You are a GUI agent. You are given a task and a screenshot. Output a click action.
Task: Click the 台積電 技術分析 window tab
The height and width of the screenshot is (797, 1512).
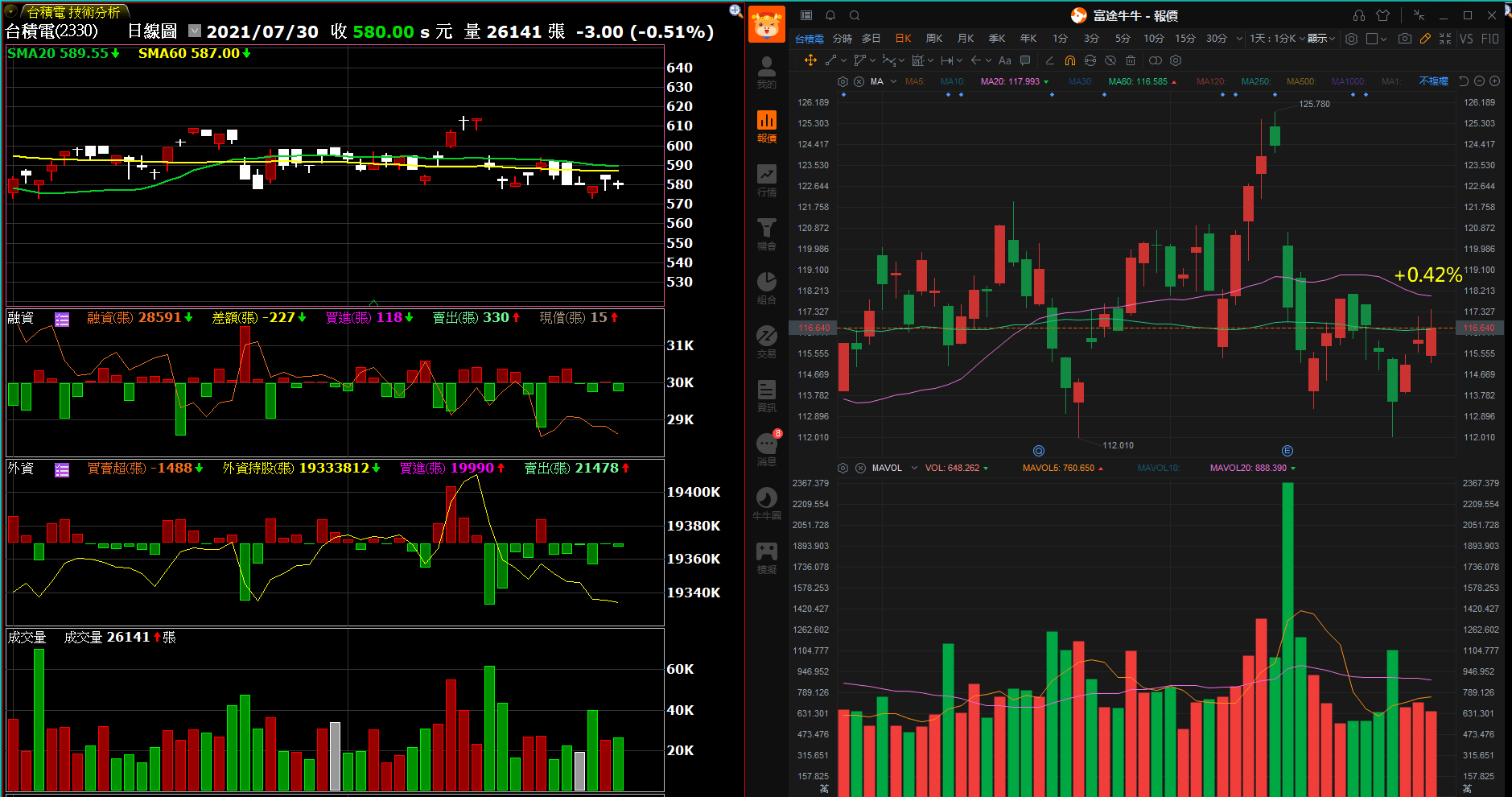[x=73, y=12]
